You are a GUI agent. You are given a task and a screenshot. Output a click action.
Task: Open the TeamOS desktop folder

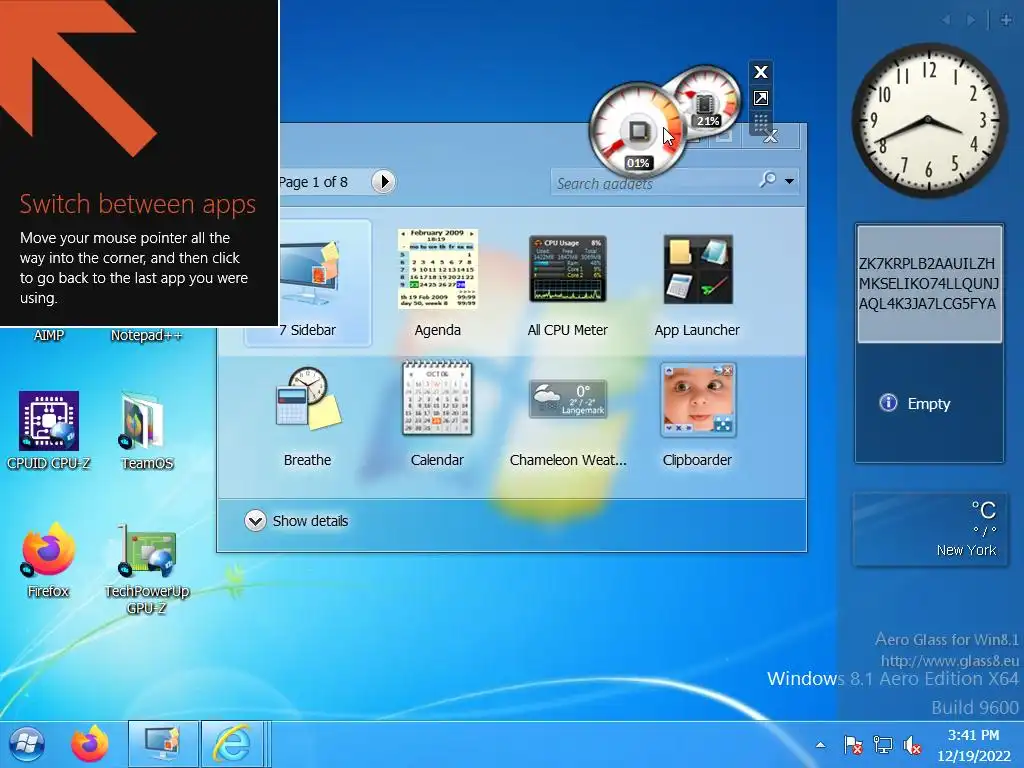pos(147,431)
